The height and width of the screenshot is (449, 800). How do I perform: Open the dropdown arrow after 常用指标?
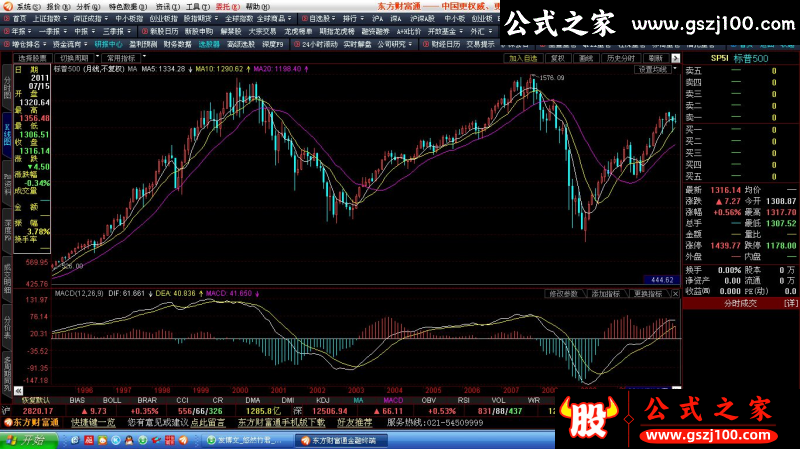click(144, 57)
